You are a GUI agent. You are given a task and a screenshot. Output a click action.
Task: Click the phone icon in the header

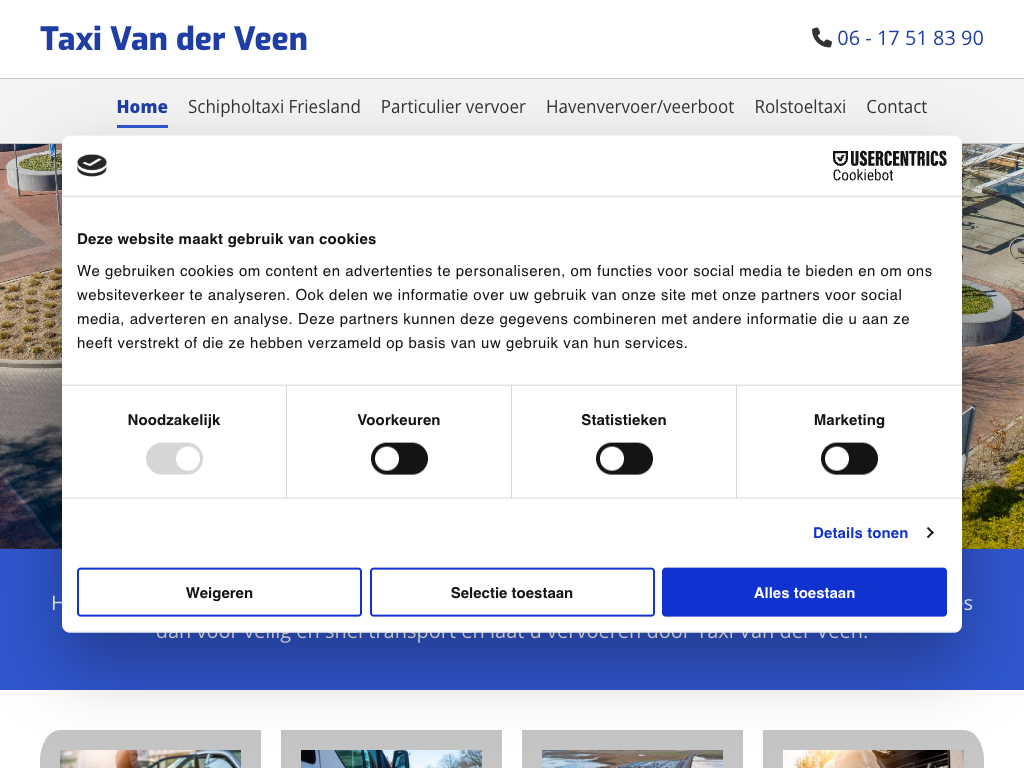[x=821, y=38]
